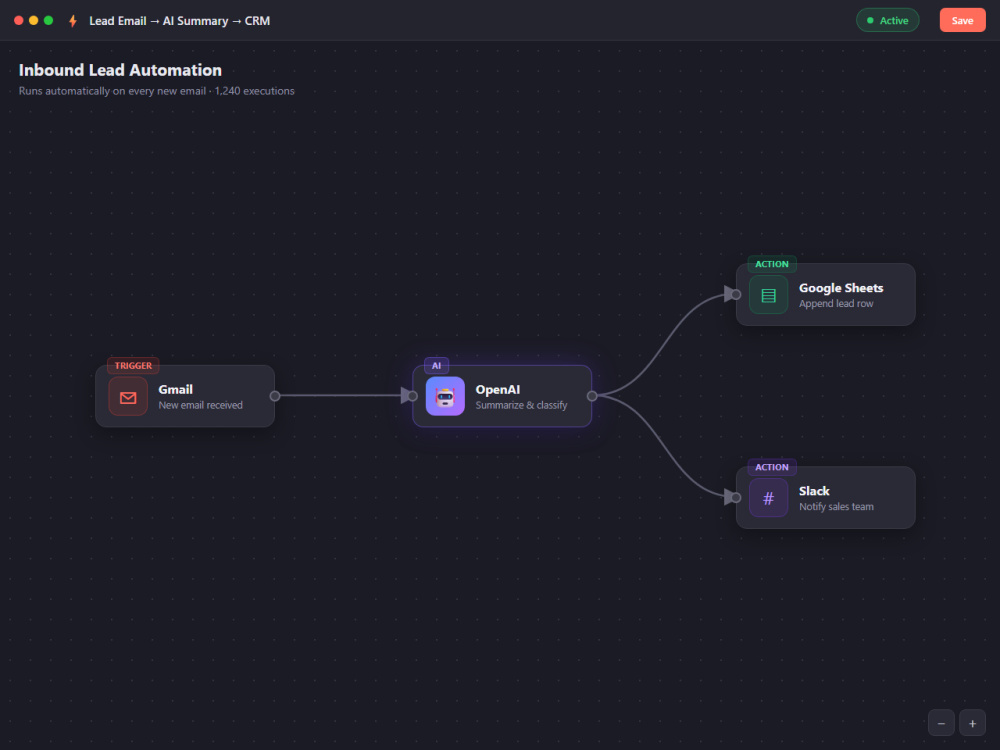Click the Gmail envelope icon
1000x750 pixels.
[x=128, y=397]
